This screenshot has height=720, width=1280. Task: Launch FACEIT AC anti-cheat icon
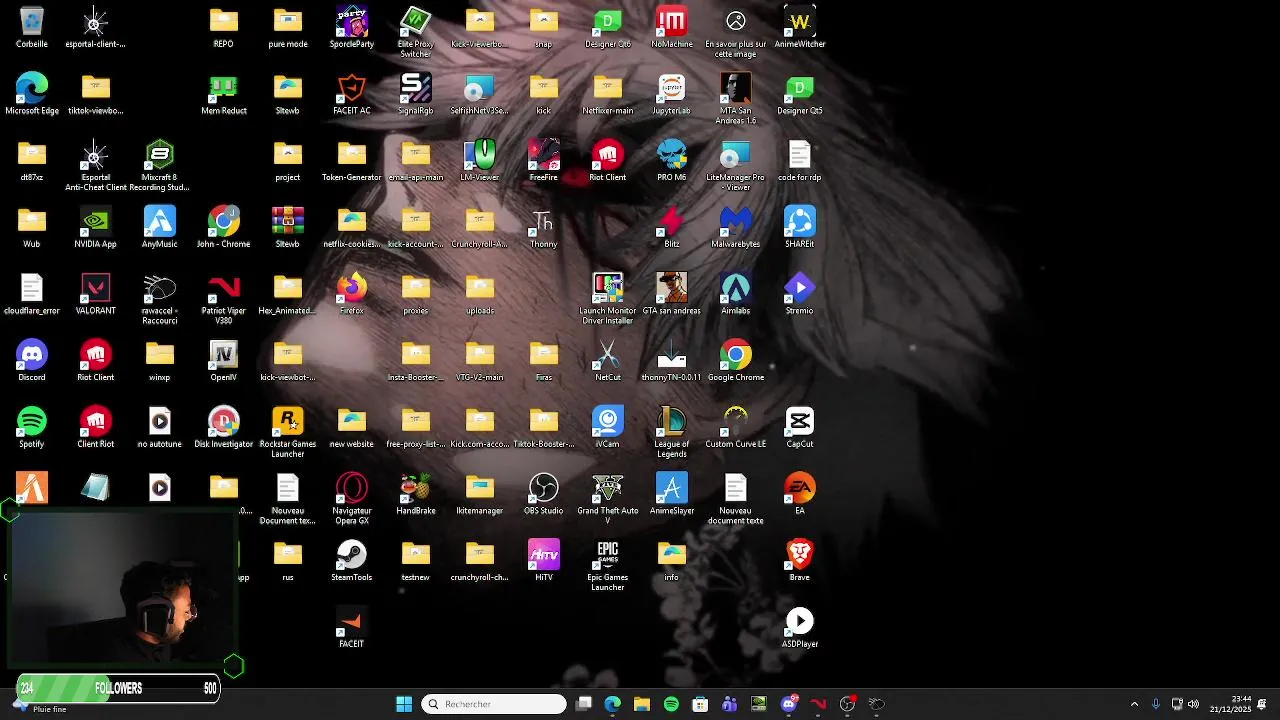pyautogui.click(x=352, y=95)
